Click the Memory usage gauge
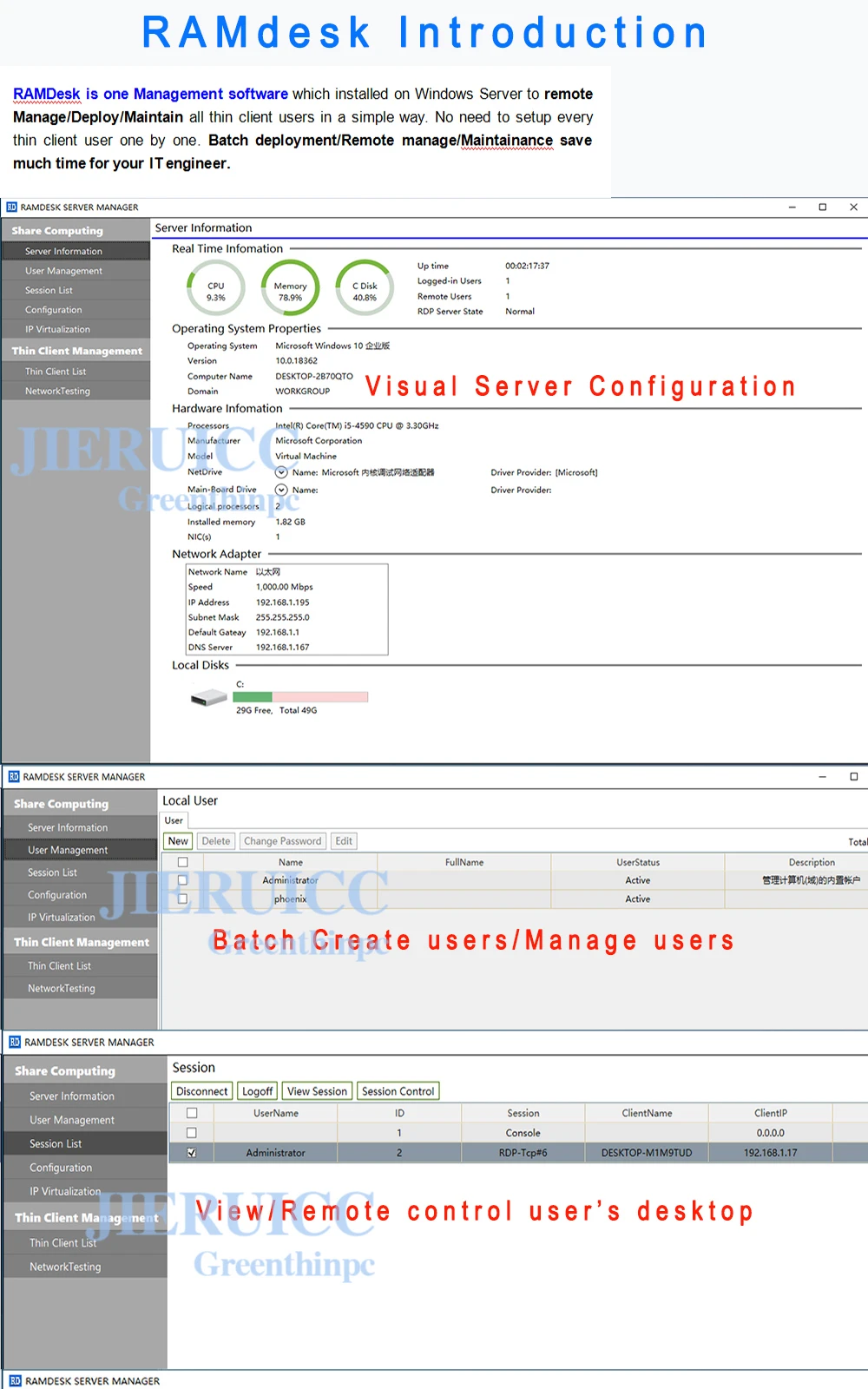 (290, 290)
